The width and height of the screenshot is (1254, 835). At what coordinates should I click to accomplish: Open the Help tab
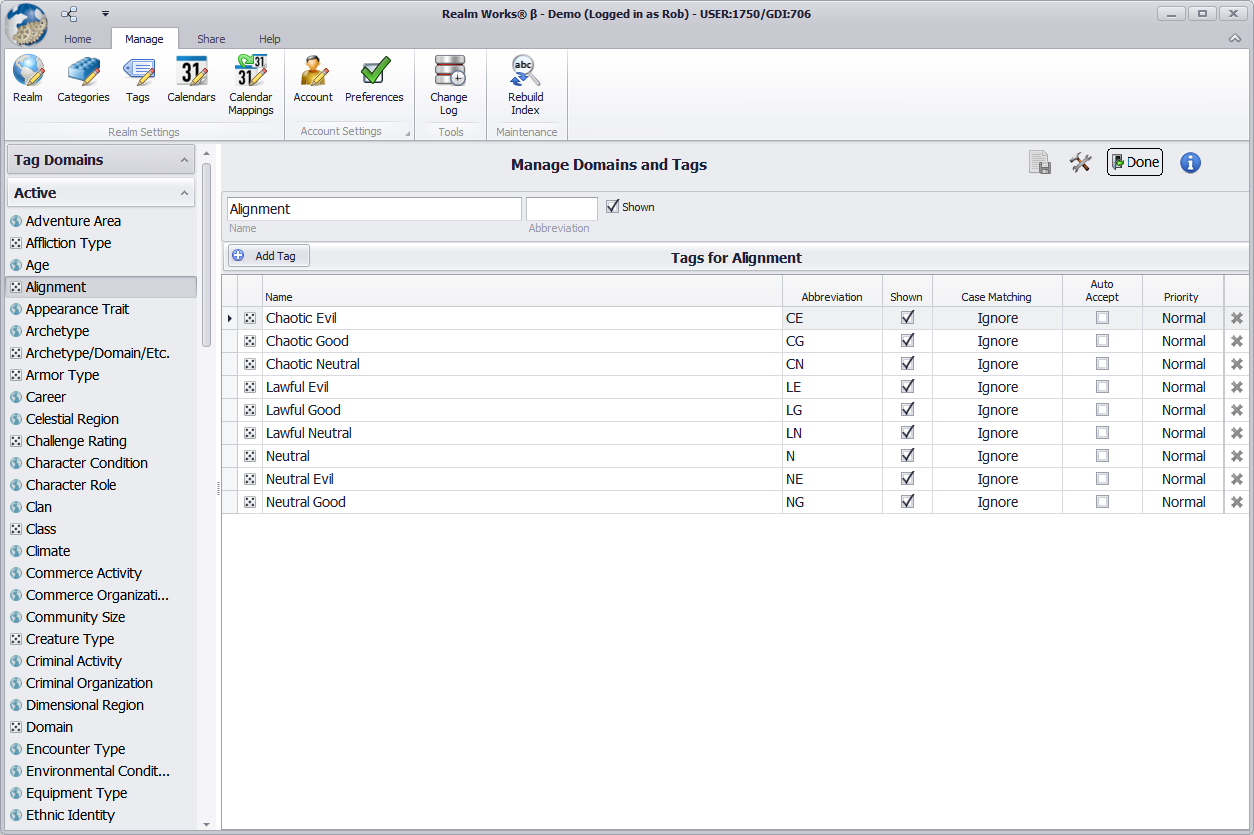[270, 39]
